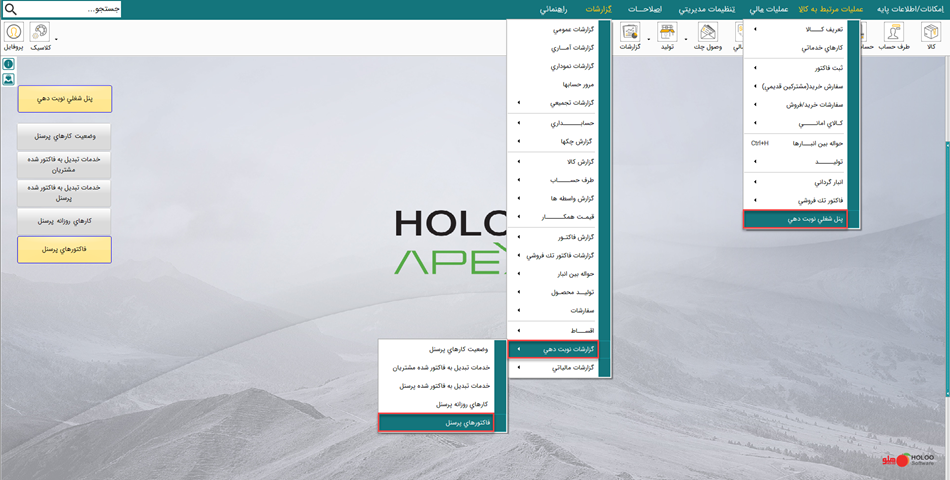
Task: Click the user picture icon below info icon
Action: pos(8,79)
